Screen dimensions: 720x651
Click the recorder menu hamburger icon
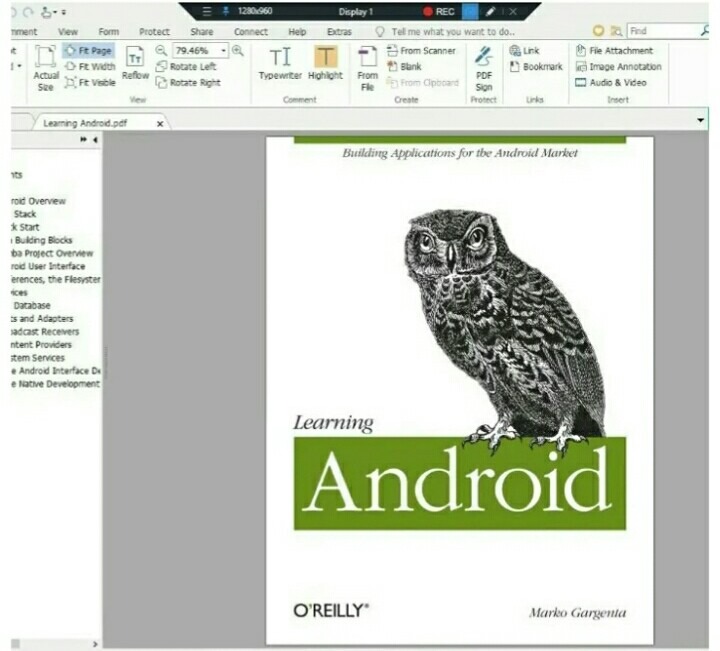[207, 11]
